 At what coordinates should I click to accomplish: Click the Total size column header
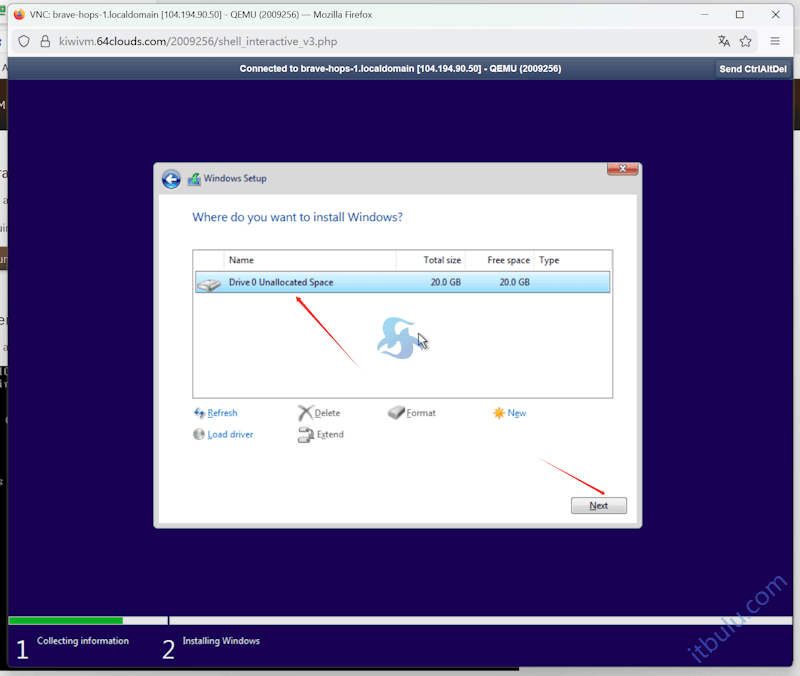(x=431, y=260)
